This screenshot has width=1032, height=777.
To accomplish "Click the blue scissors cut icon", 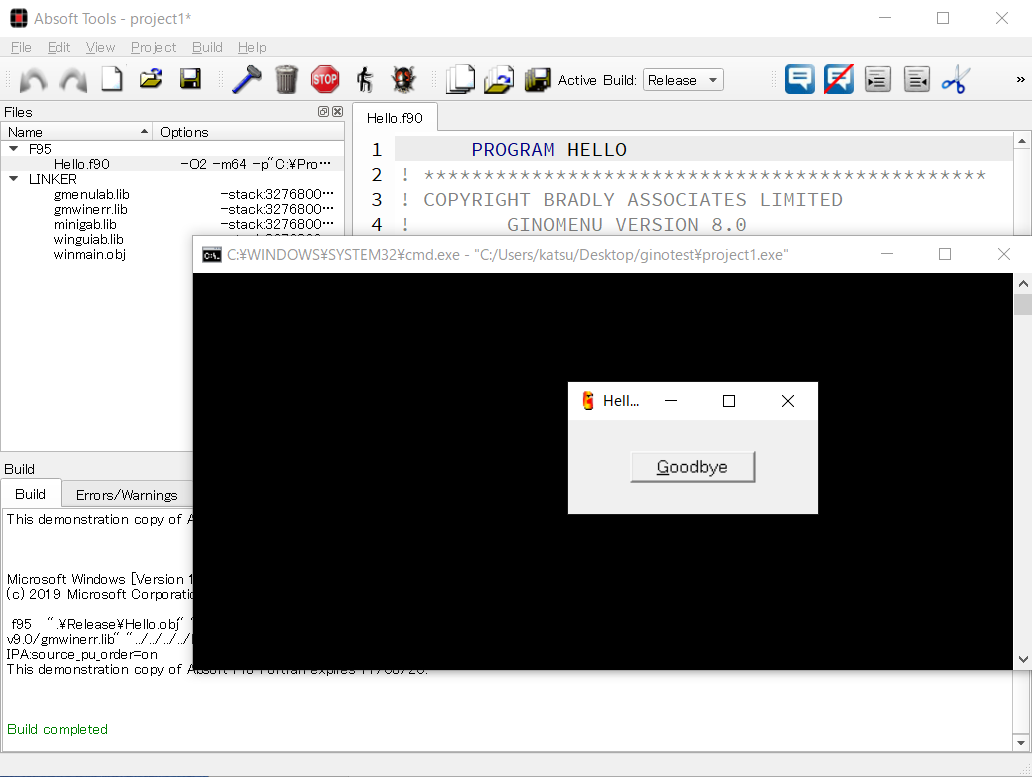I will (x=956, y=80).
